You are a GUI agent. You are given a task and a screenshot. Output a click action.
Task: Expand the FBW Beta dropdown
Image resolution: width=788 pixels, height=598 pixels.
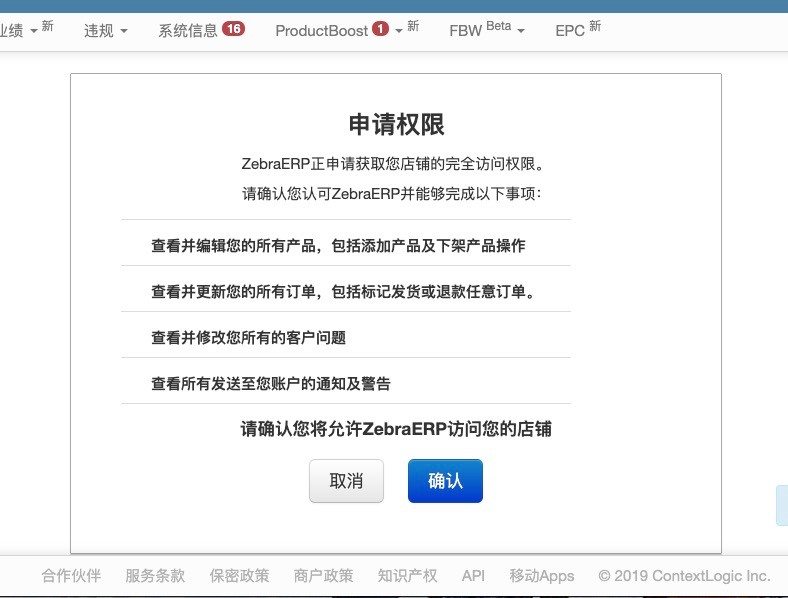click(486, 31)
